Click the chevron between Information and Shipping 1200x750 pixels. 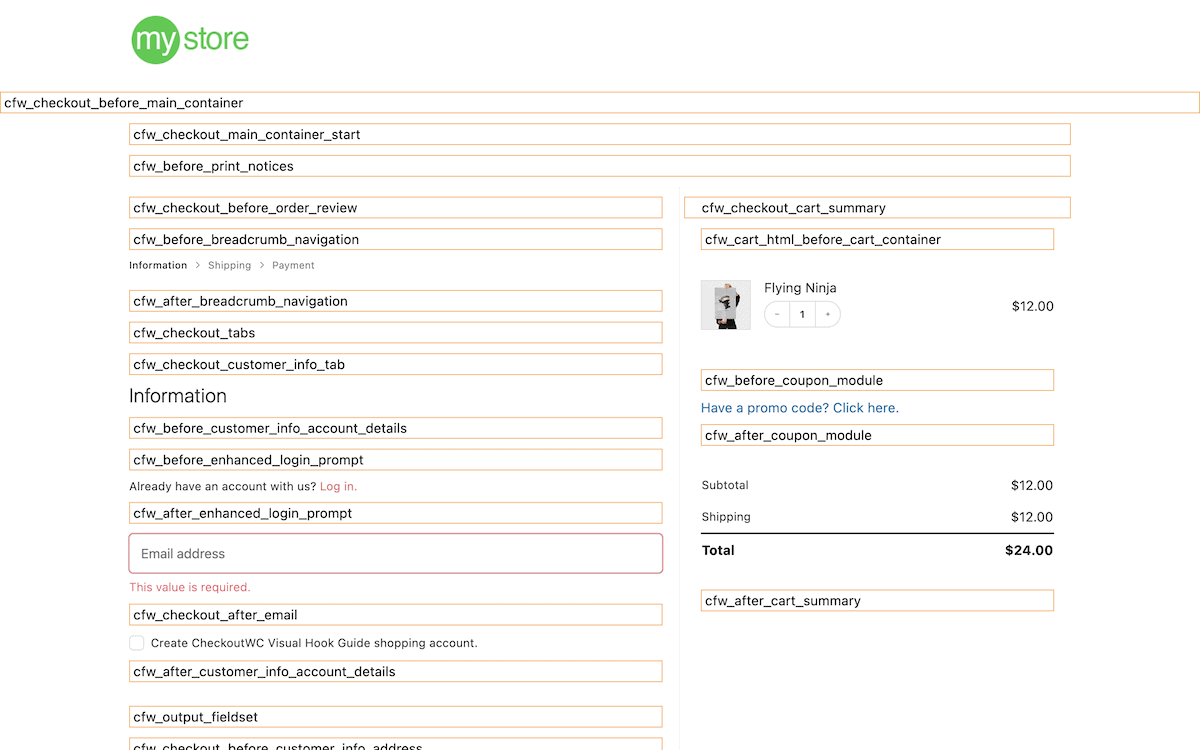click(198, 266)
